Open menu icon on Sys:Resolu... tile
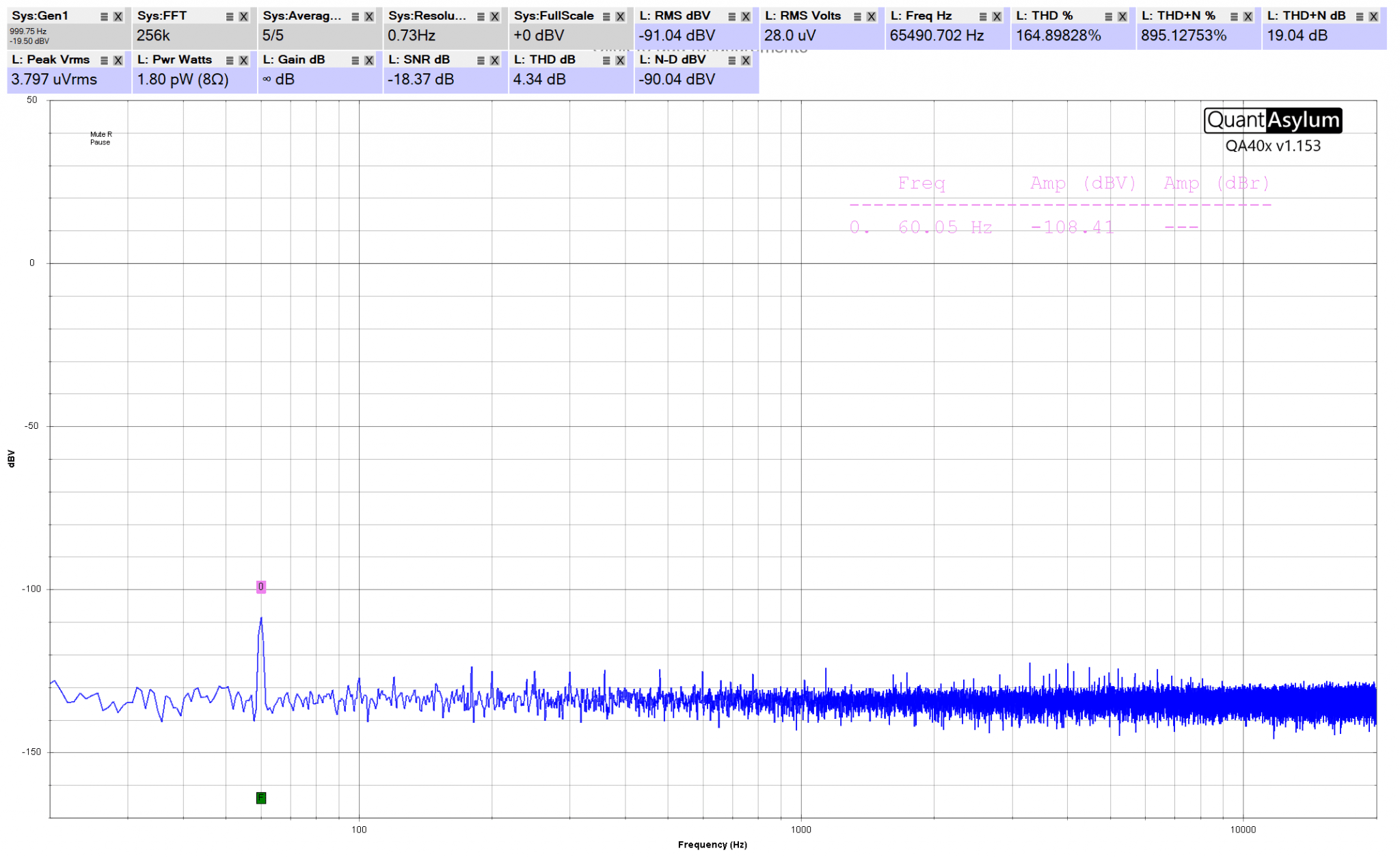The width and height of the screenshot is (1400, 857). [481, 16]
